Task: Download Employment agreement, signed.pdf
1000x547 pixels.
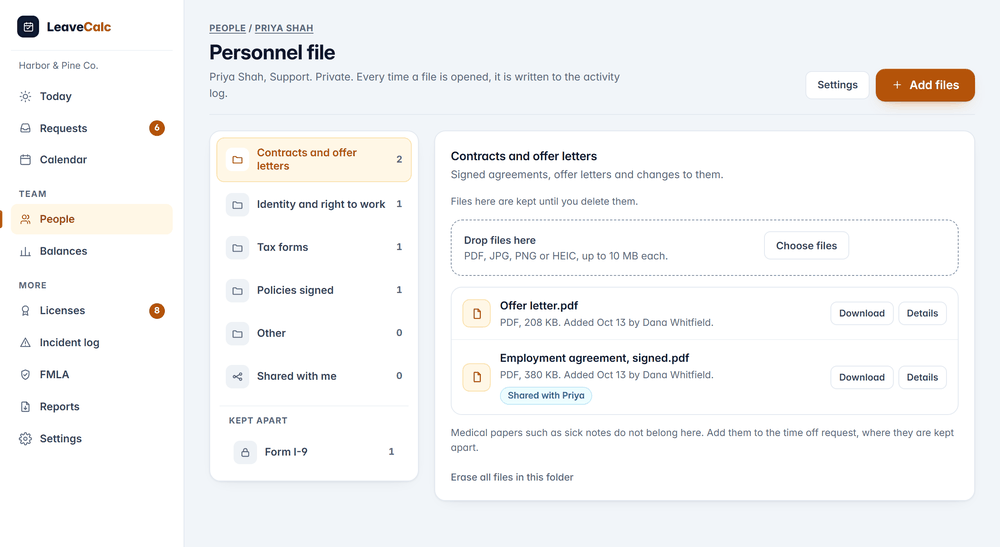Action: (x=862, y=377)
